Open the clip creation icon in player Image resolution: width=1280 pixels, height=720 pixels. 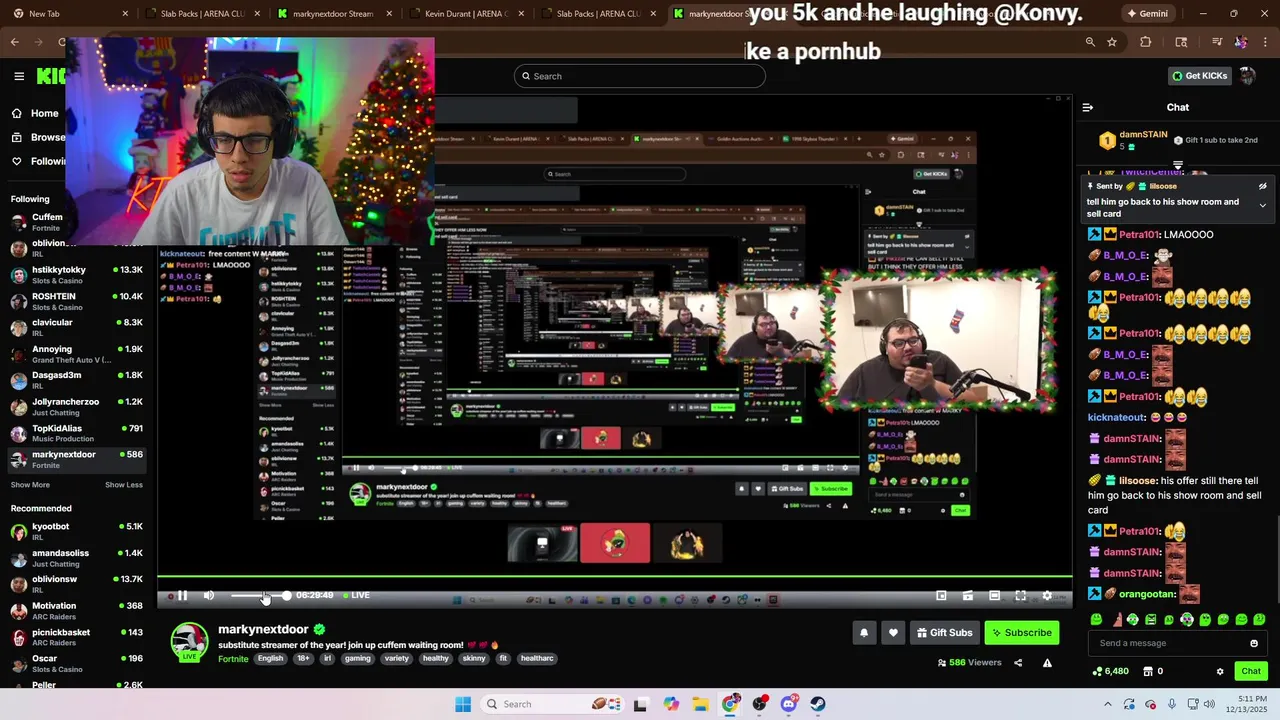pyautogui.click(x=968, y=596)
